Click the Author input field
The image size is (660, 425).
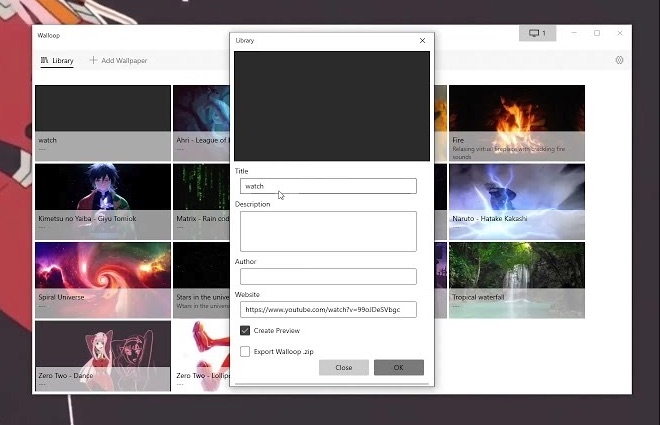(328, 276)
